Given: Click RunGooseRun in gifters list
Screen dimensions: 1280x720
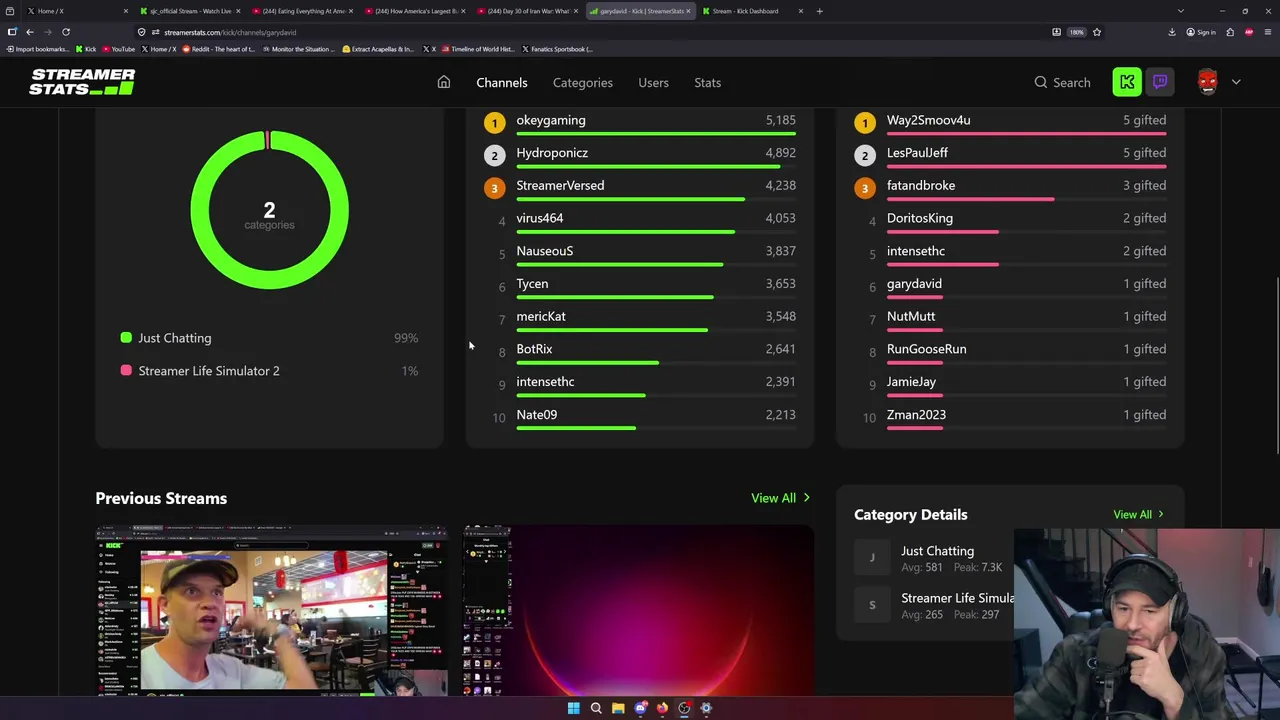Looking at the screenshot, I should tap(927, 349).
